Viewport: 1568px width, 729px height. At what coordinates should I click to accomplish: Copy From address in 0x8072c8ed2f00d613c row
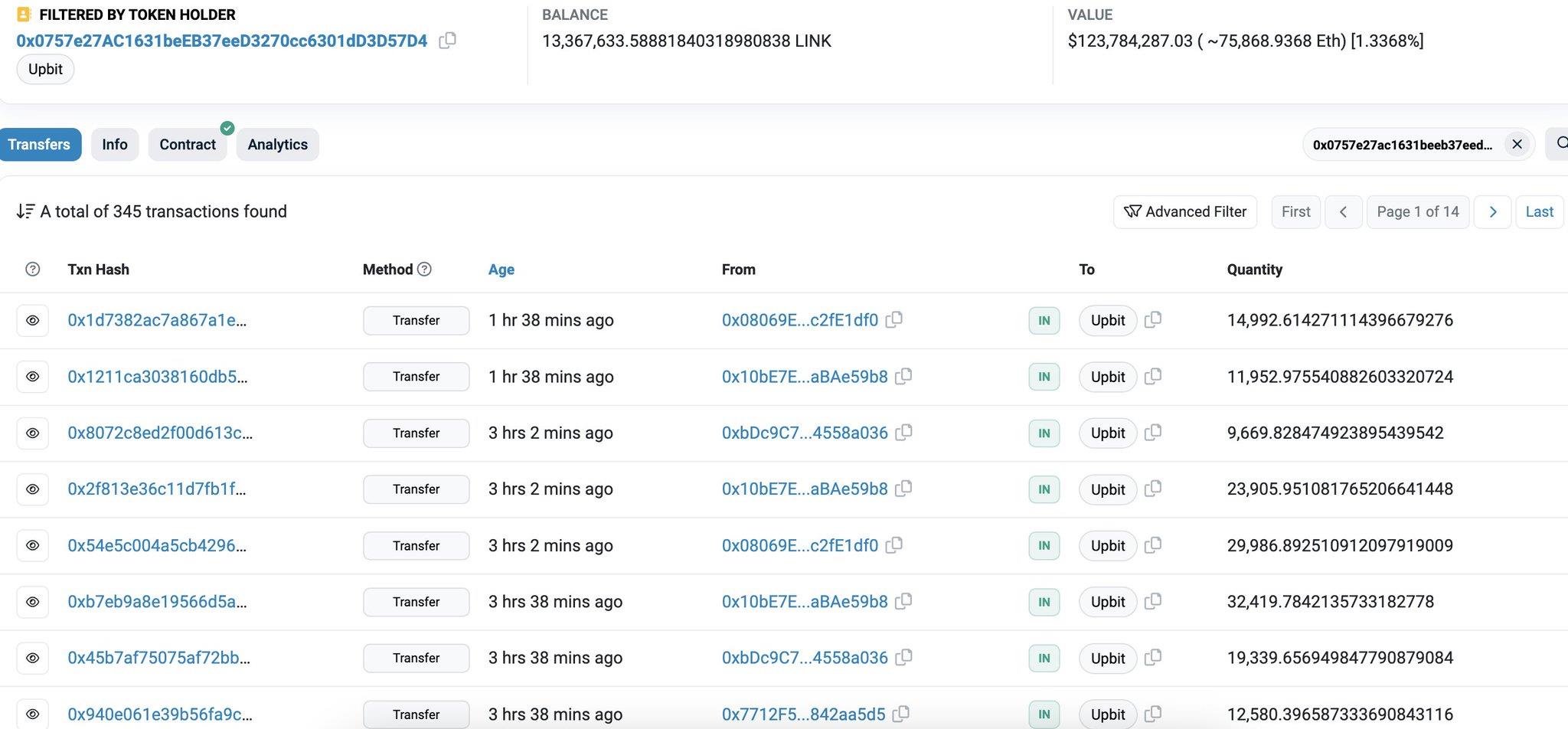[x=903, y=432]
